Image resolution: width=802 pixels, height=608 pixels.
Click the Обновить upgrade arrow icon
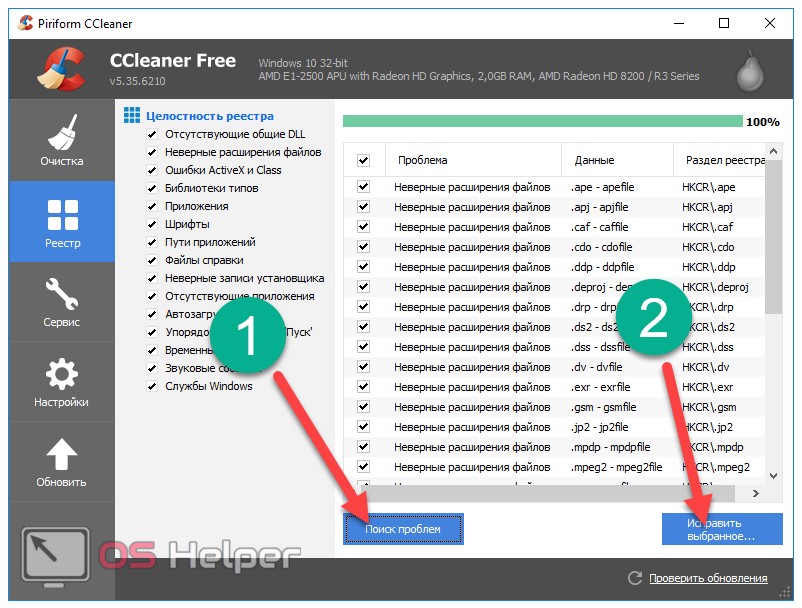click(x=61, y=454)
